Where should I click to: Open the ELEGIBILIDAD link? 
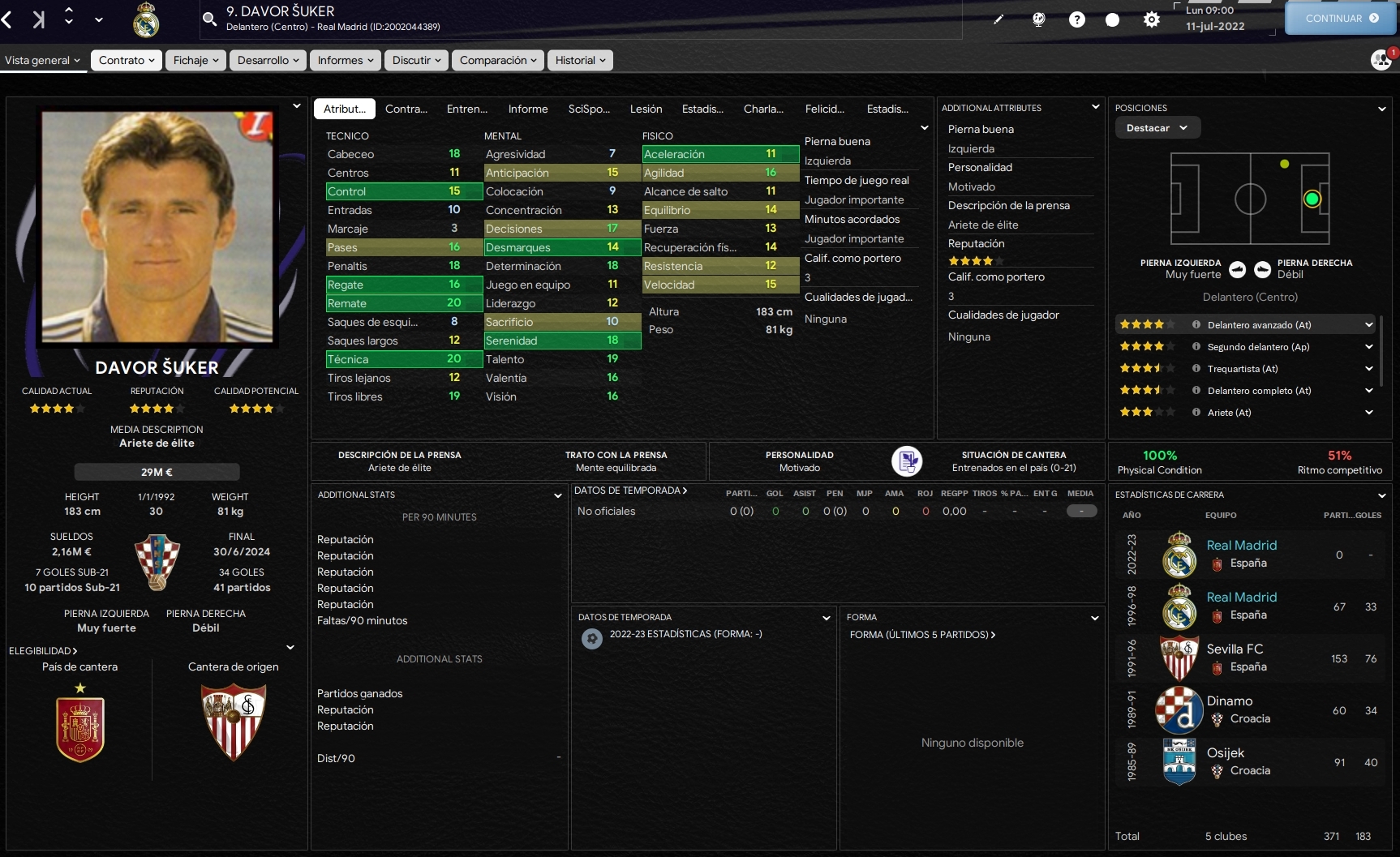coord(43,651)
